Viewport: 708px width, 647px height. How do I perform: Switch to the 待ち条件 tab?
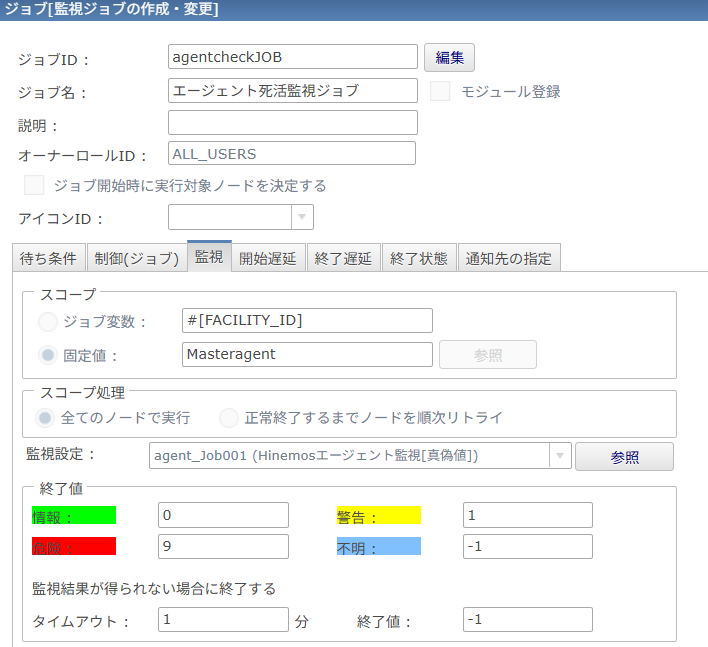click(49, 258)
